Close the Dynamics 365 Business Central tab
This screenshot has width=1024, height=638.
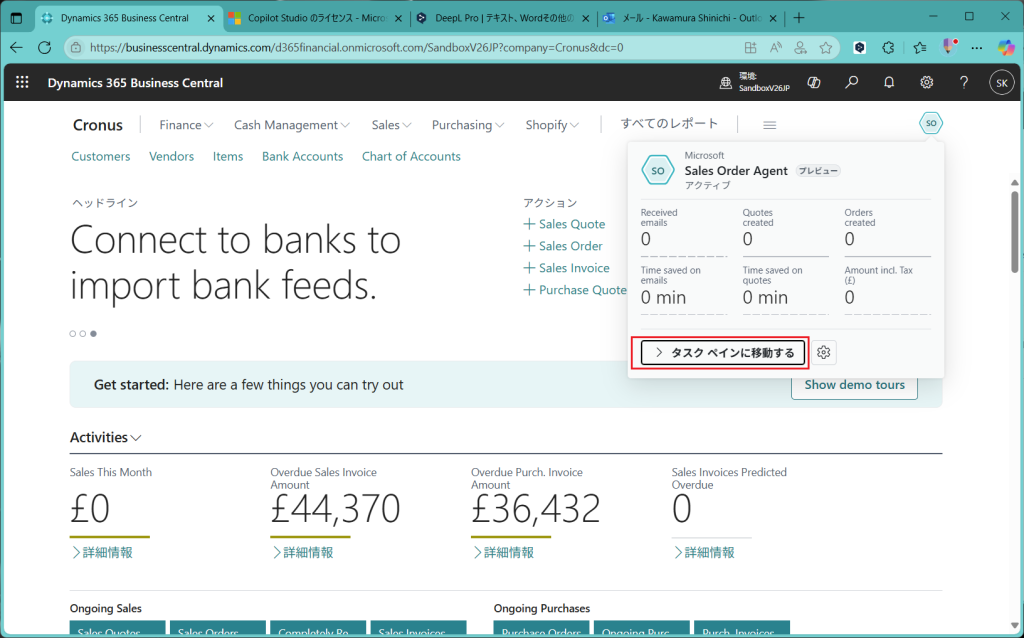pos(211,18)
